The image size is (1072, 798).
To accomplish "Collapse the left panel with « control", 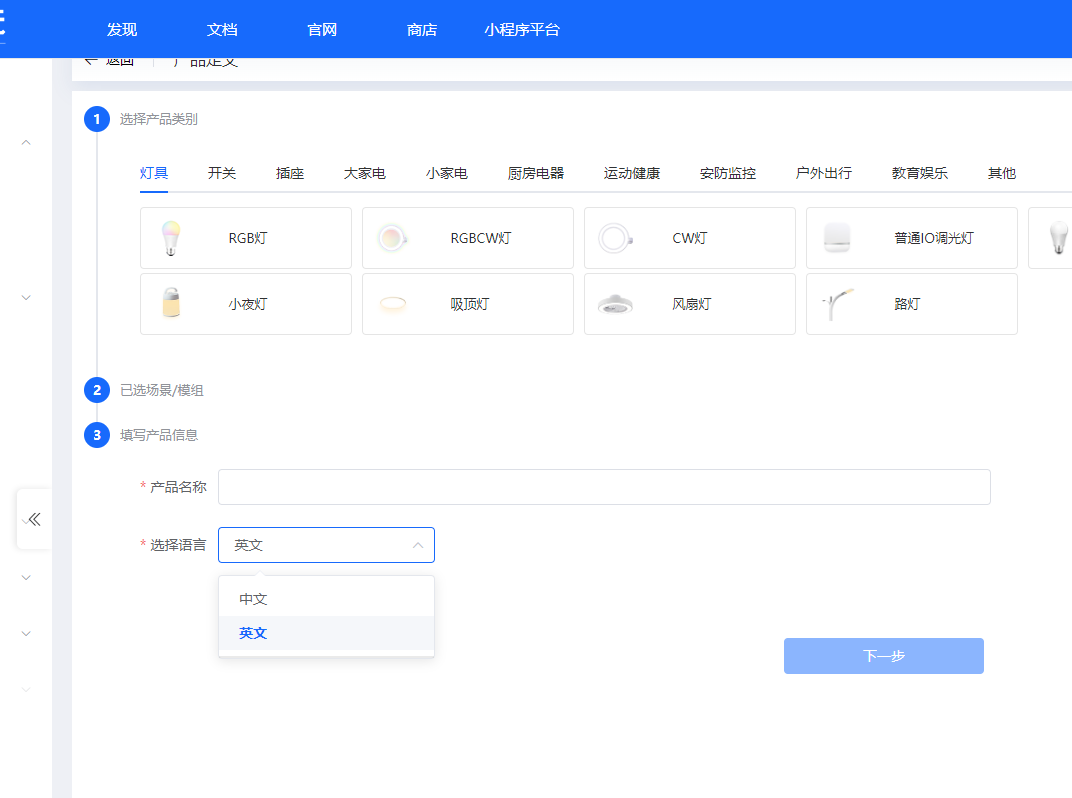I will pyautogui.click(x=33, y=519).
